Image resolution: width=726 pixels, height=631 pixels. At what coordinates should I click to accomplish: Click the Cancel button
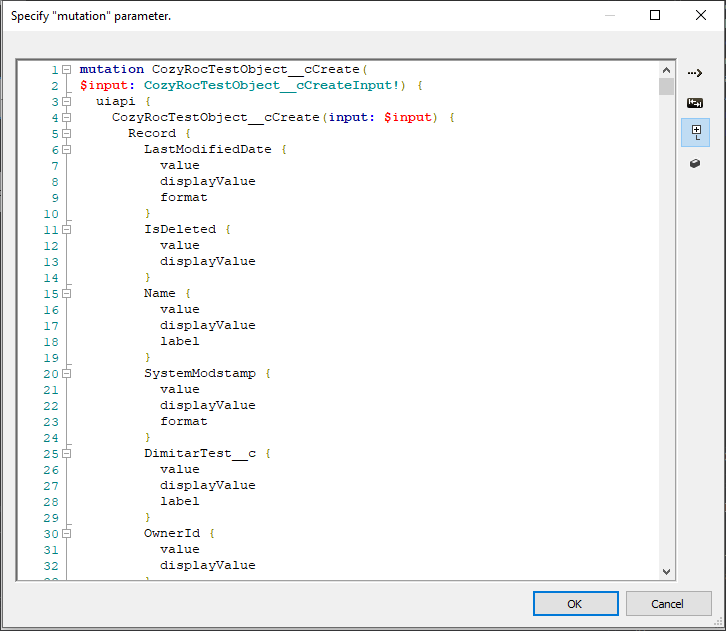pos(668,604)
